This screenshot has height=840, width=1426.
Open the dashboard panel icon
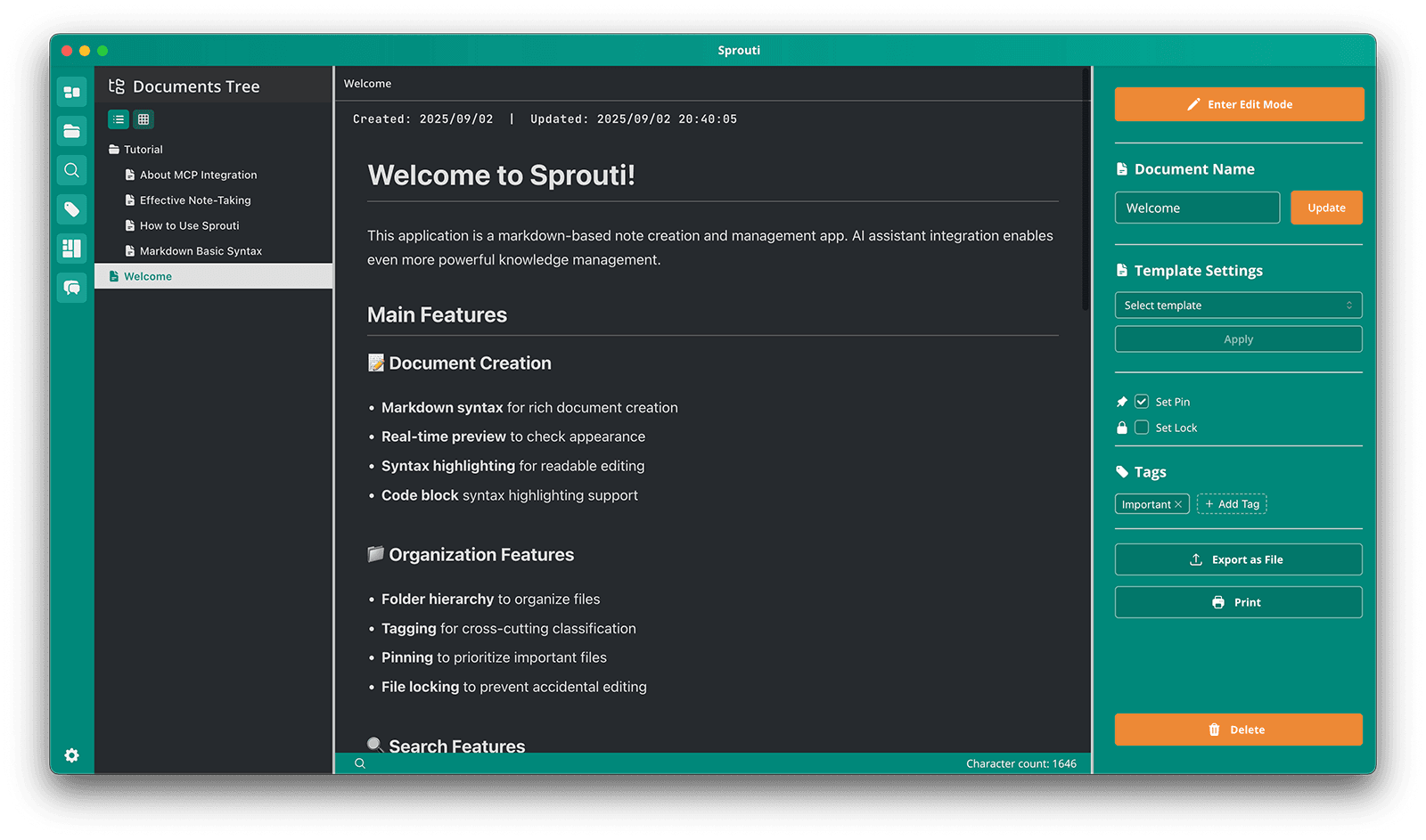[x=71, y=92]
